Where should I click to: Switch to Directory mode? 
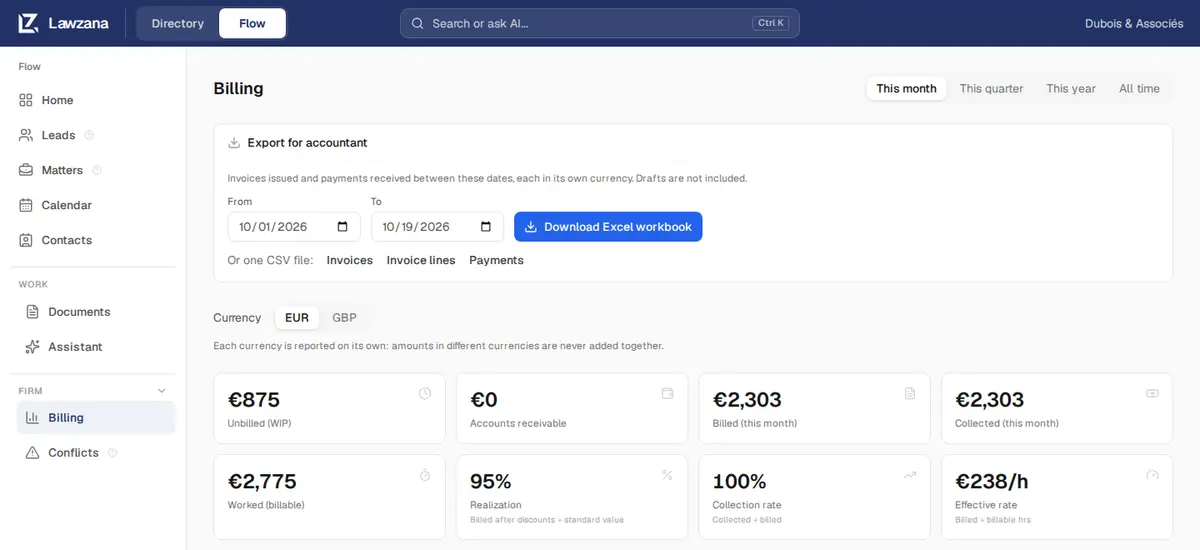pos(178,23)
